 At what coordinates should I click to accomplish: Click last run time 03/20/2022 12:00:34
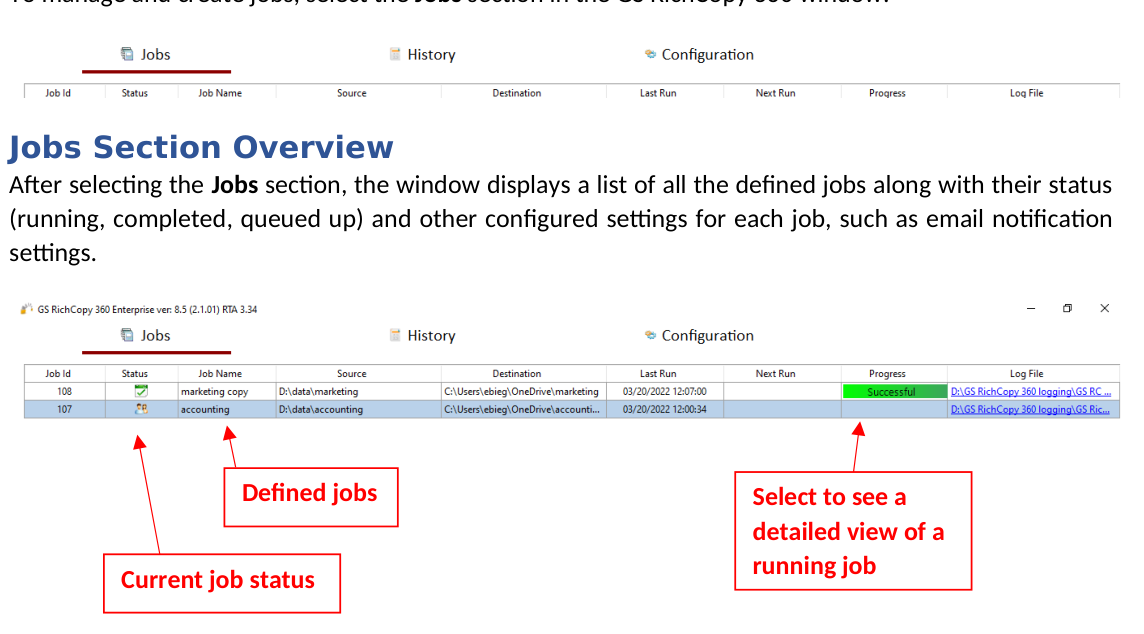[665, 409]
